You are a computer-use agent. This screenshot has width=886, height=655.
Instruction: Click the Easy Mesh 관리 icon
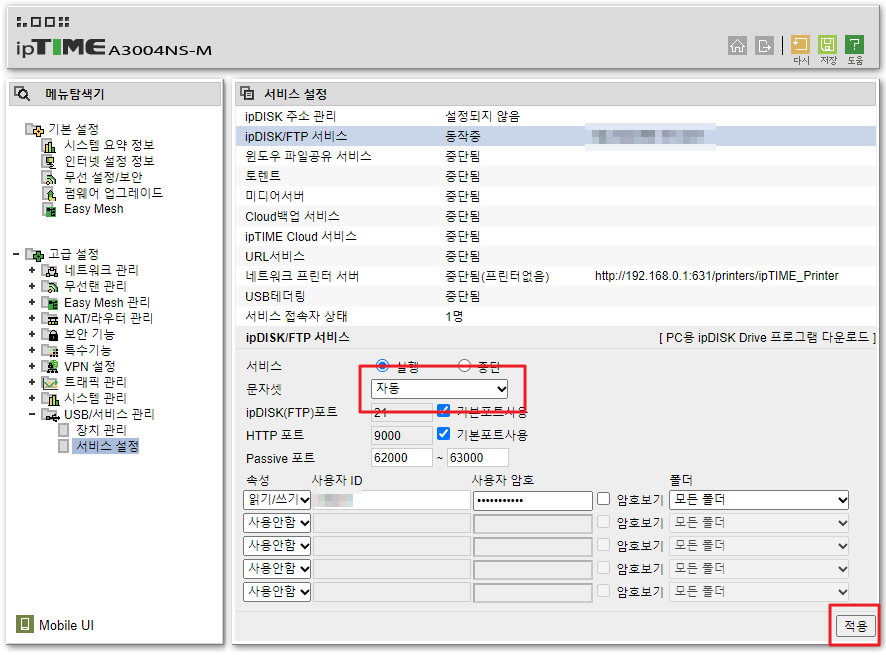pos(50,303)
